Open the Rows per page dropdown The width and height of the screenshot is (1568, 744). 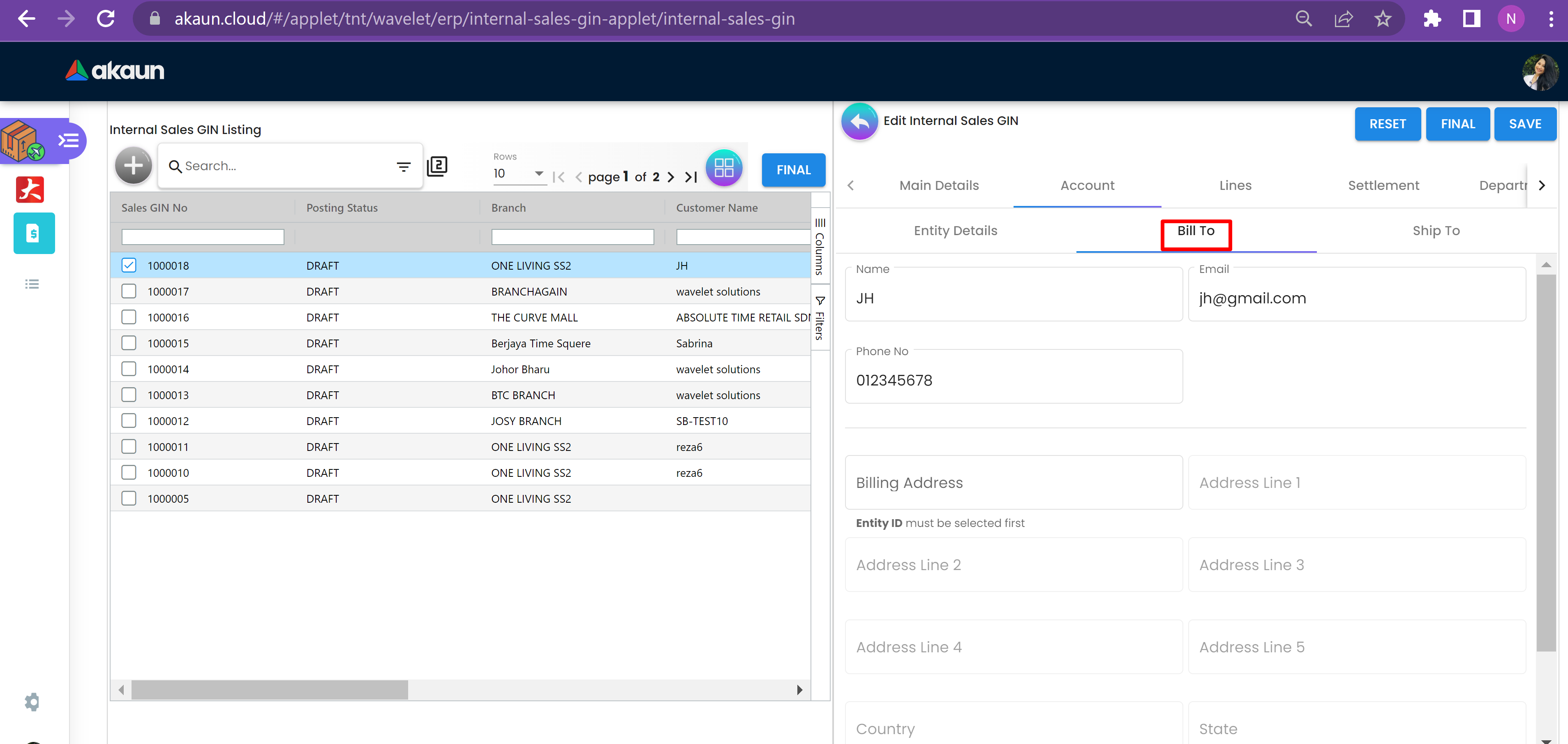pyautogui.click(x=519, y=173)
